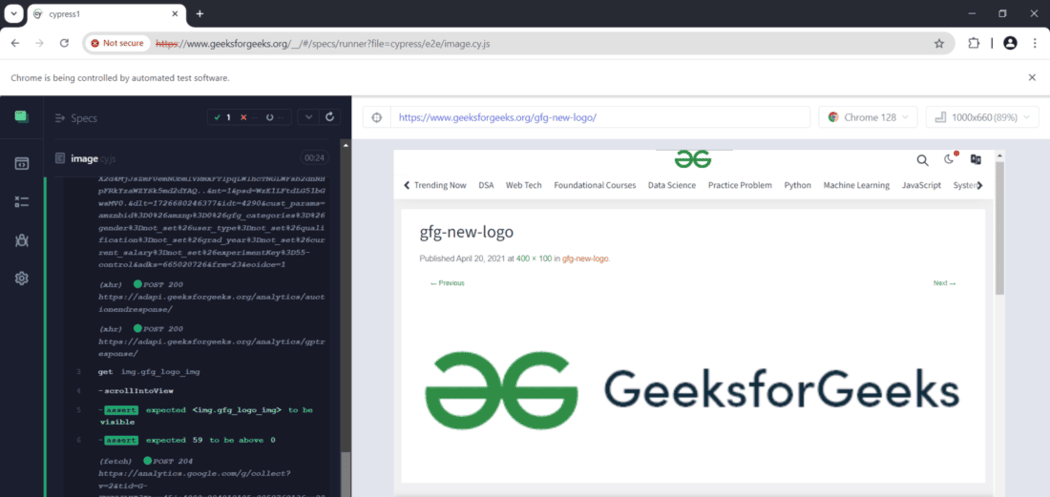Open Cypress Settings gear icon

point(21,279)
